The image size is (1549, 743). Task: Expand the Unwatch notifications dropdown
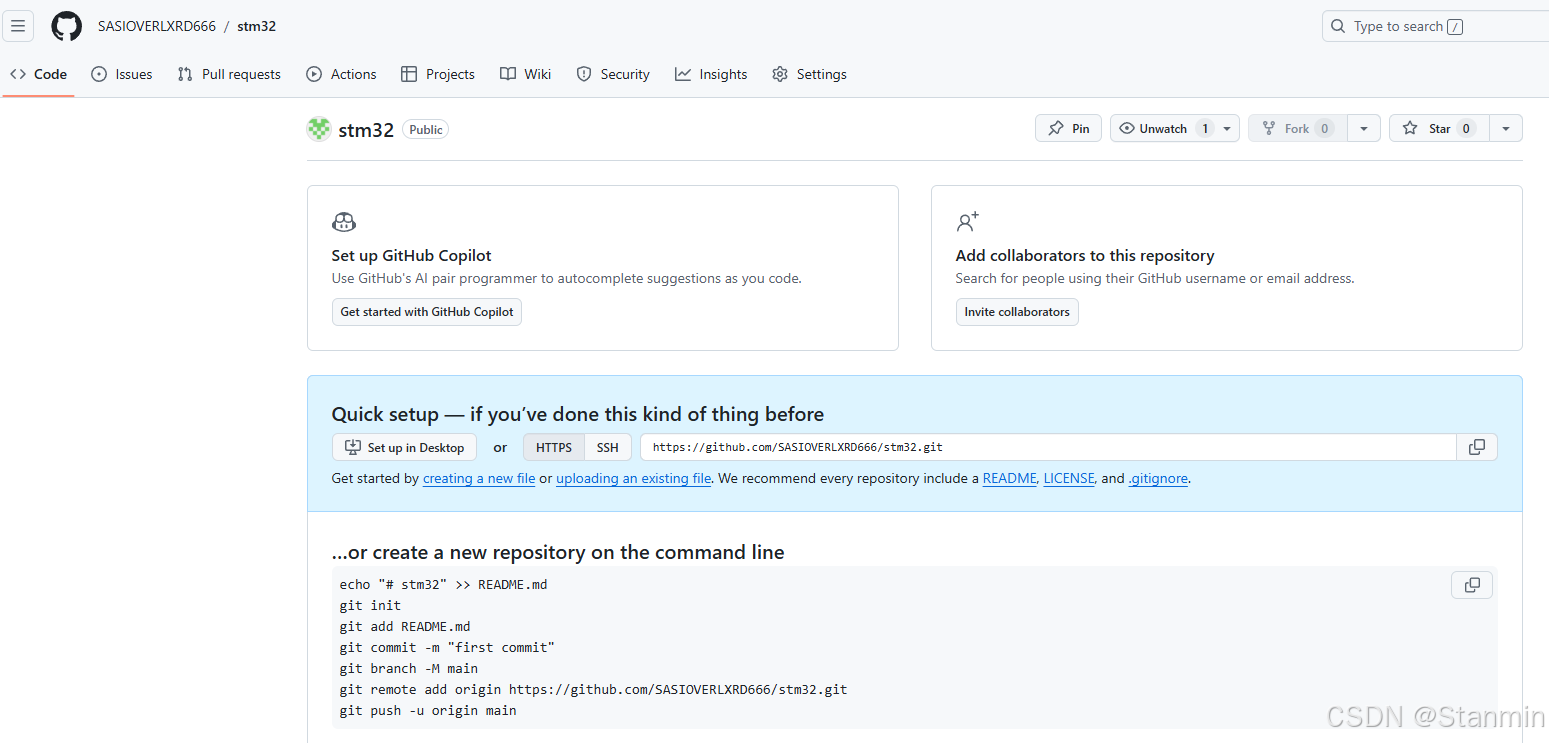1175,128
